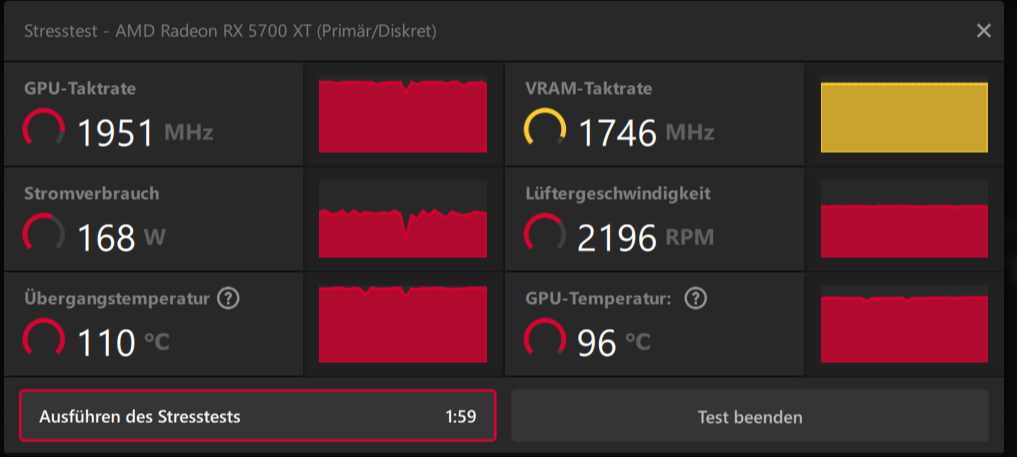Click the Übergangstemperatur label text
Screen dimensions: 1017x457
pyautogui.click(x=117, y=299)
